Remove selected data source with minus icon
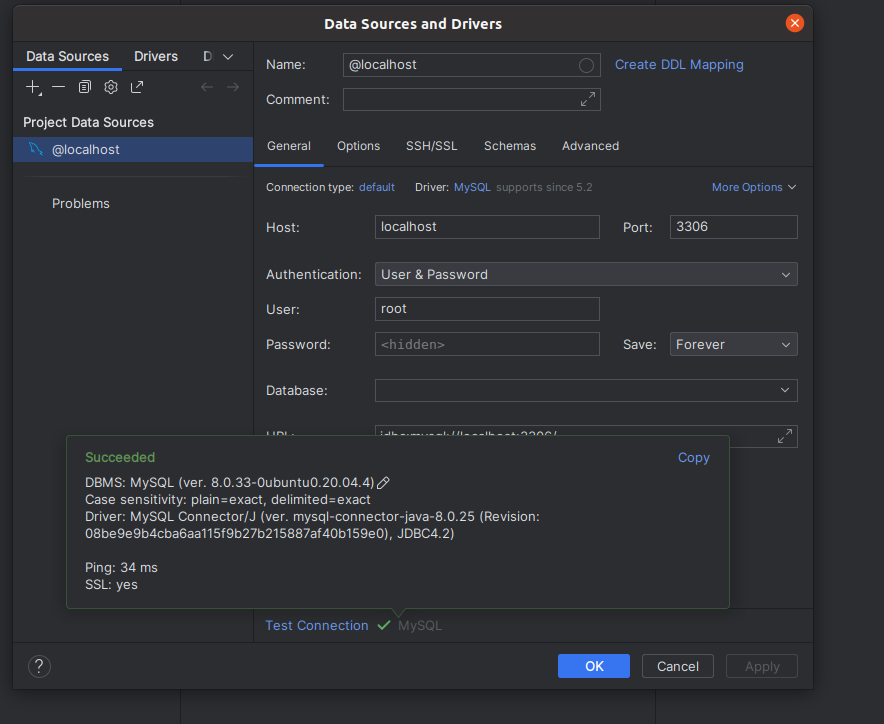Viewport: 884px width, 724px height. (x=59, y=87)
